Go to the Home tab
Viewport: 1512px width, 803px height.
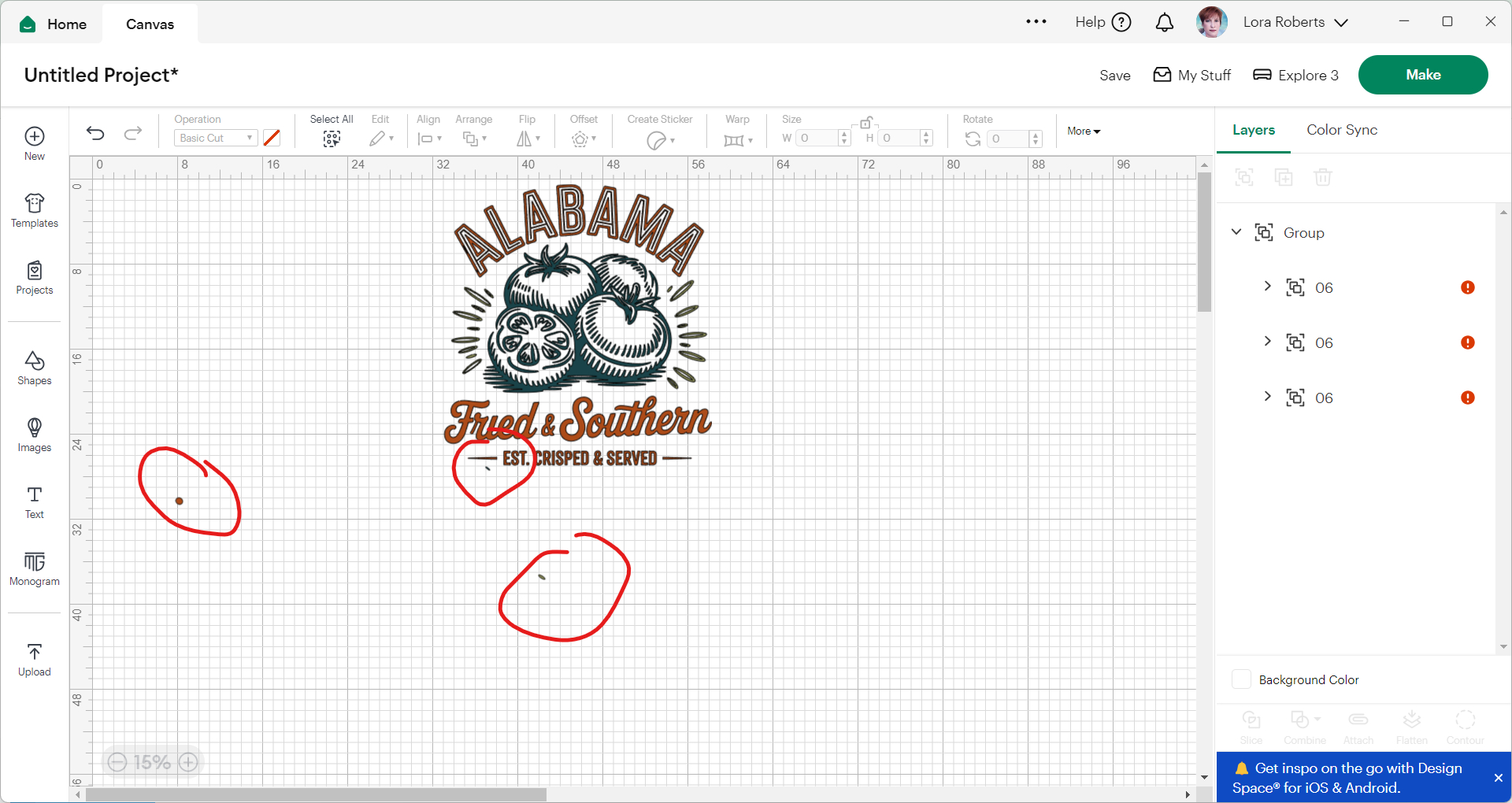pos(54,24)
